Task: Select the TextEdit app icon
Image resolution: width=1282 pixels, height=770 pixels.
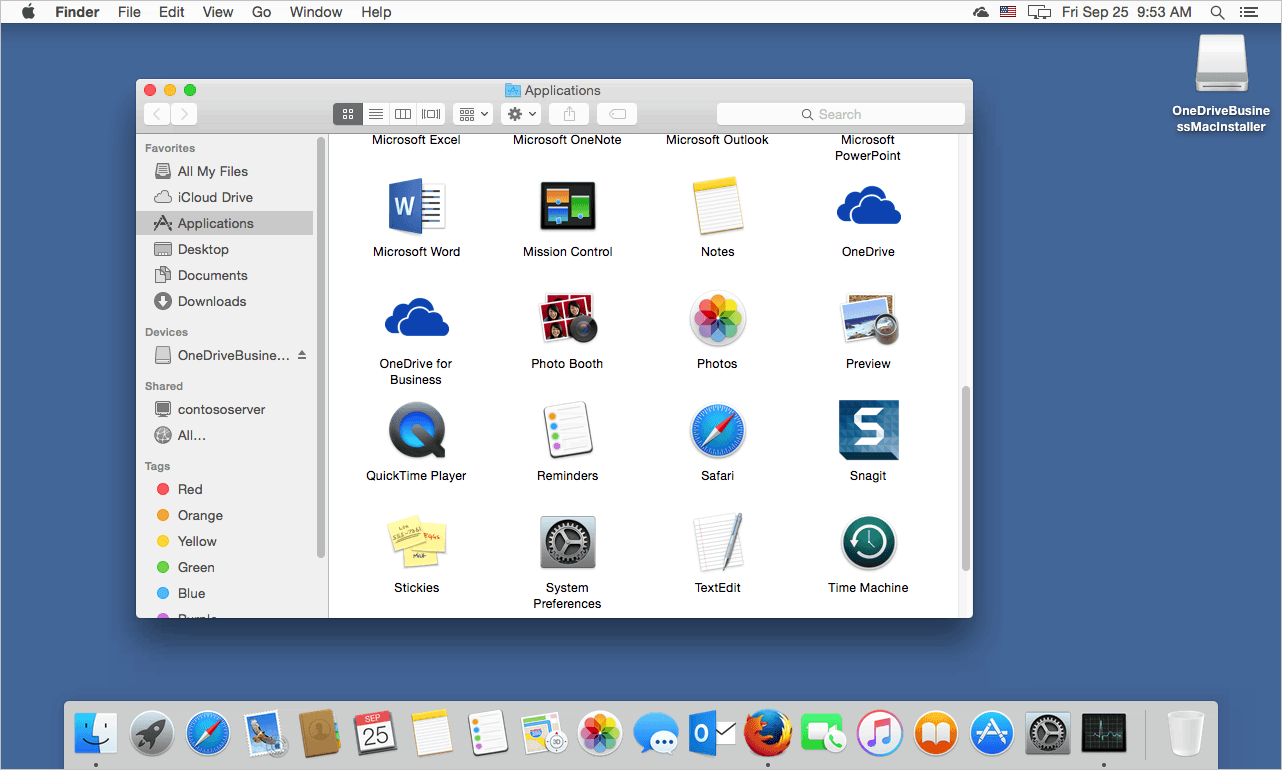Action: tap(717, 543)
